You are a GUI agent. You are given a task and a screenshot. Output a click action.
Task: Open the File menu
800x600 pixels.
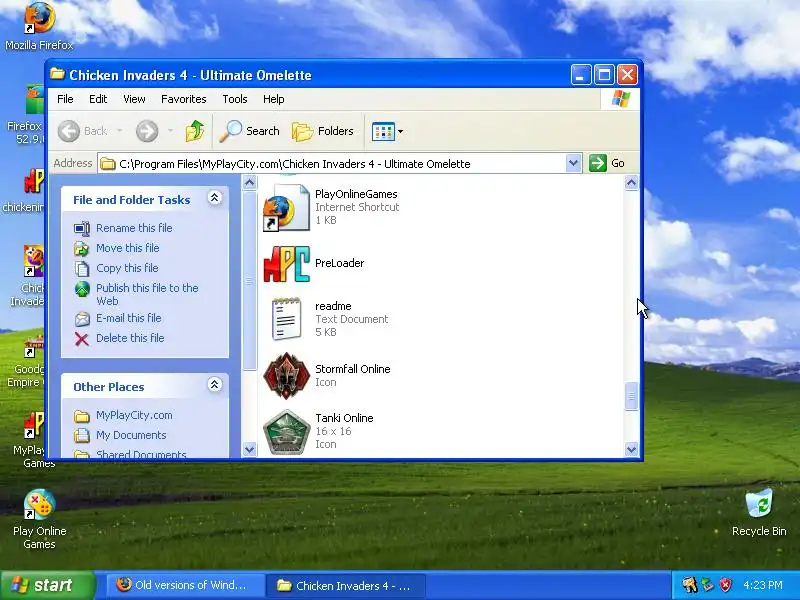(65, 99)
